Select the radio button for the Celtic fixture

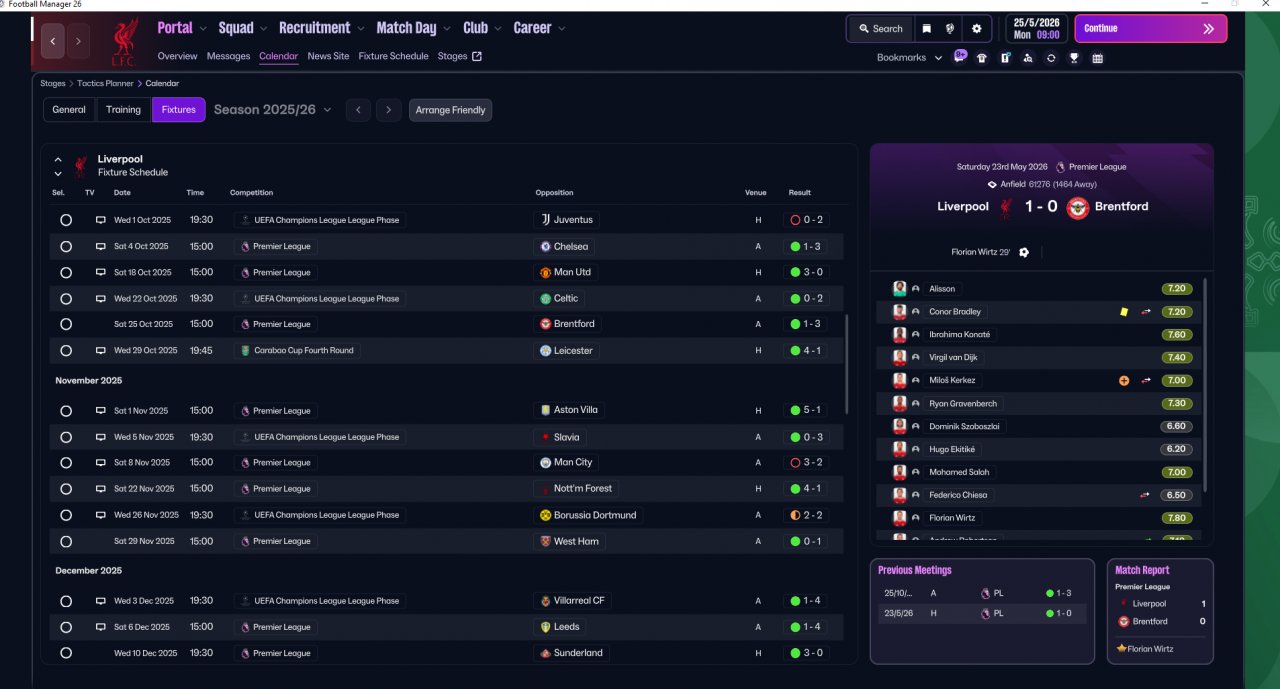pos(66,298)
